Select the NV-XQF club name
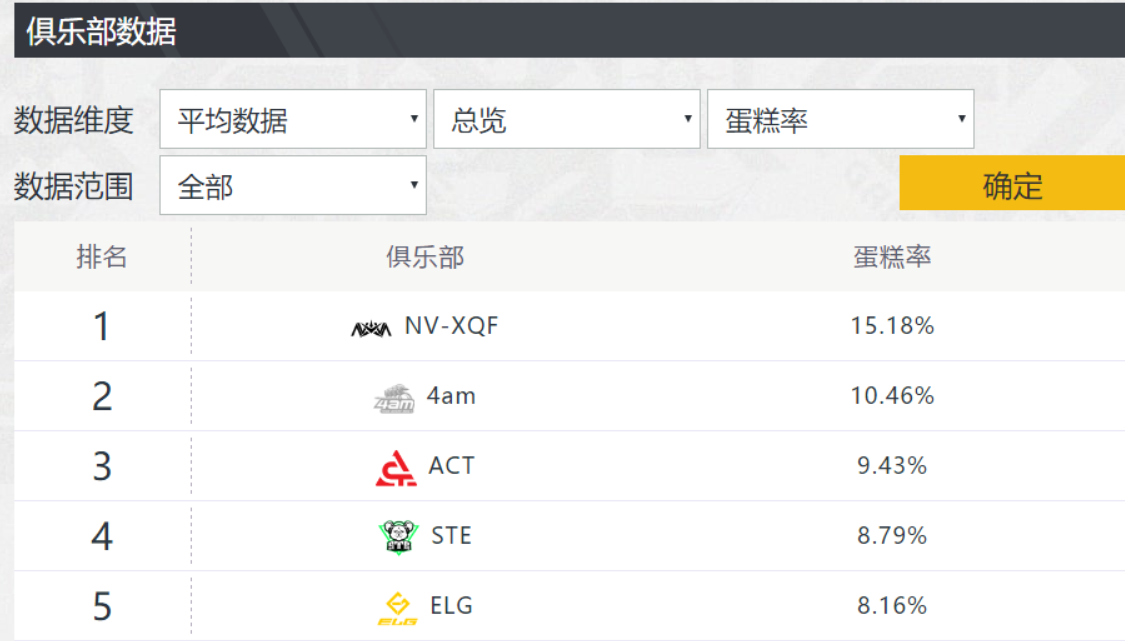Screen dimensions: 1125x641 click(x=451, y=326)
